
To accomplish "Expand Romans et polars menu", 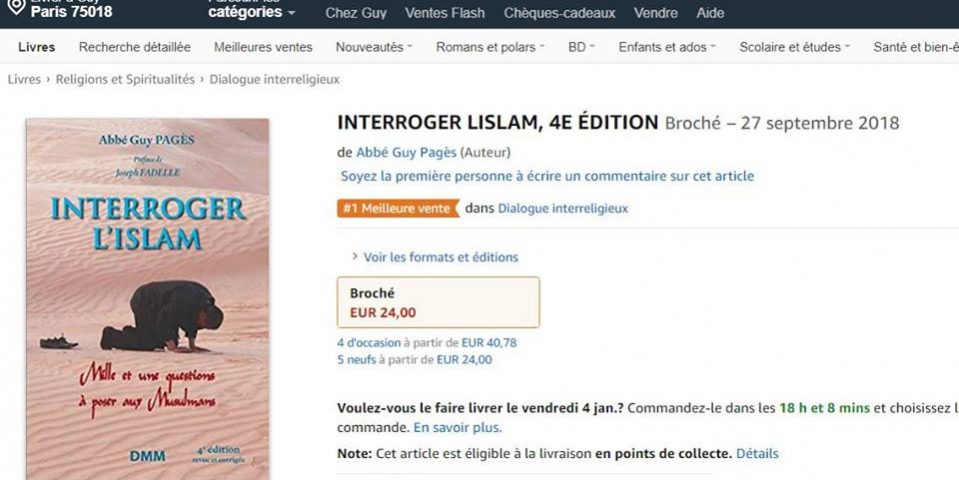I will point(490,47).
